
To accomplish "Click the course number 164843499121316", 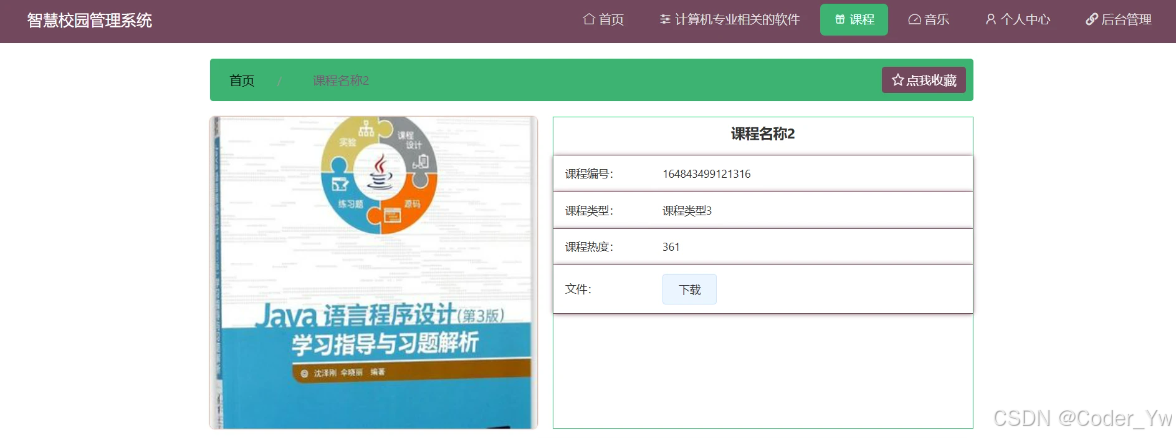I will (706, 174).
